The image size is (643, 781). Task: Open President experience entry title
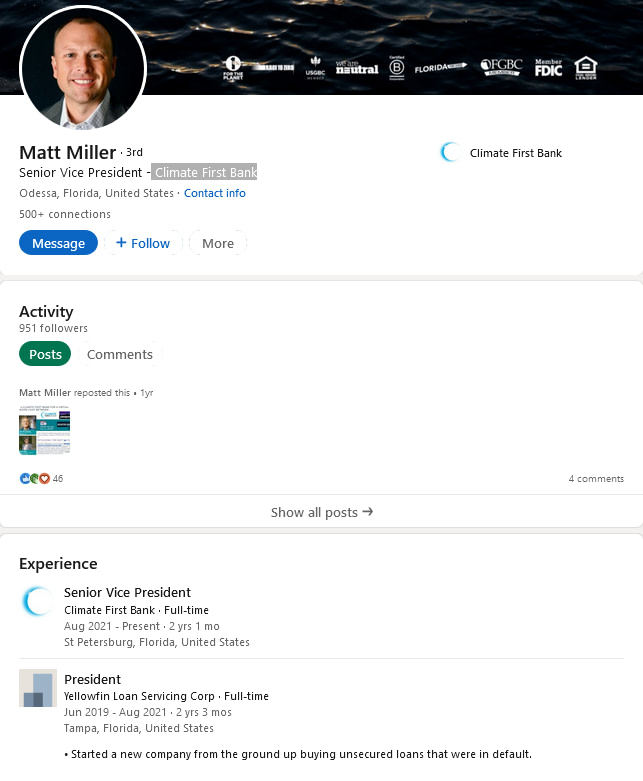pos(92,679)
